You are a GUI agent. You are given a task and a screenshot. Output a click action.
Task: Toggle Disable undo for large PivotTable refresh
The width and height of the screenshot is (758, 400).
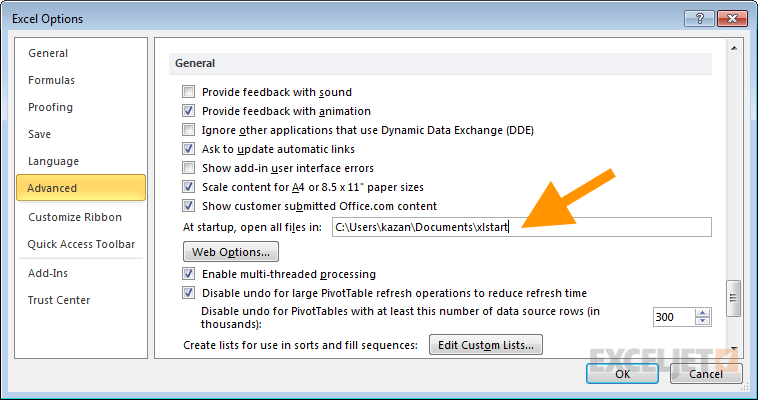(x=189, y=293)
